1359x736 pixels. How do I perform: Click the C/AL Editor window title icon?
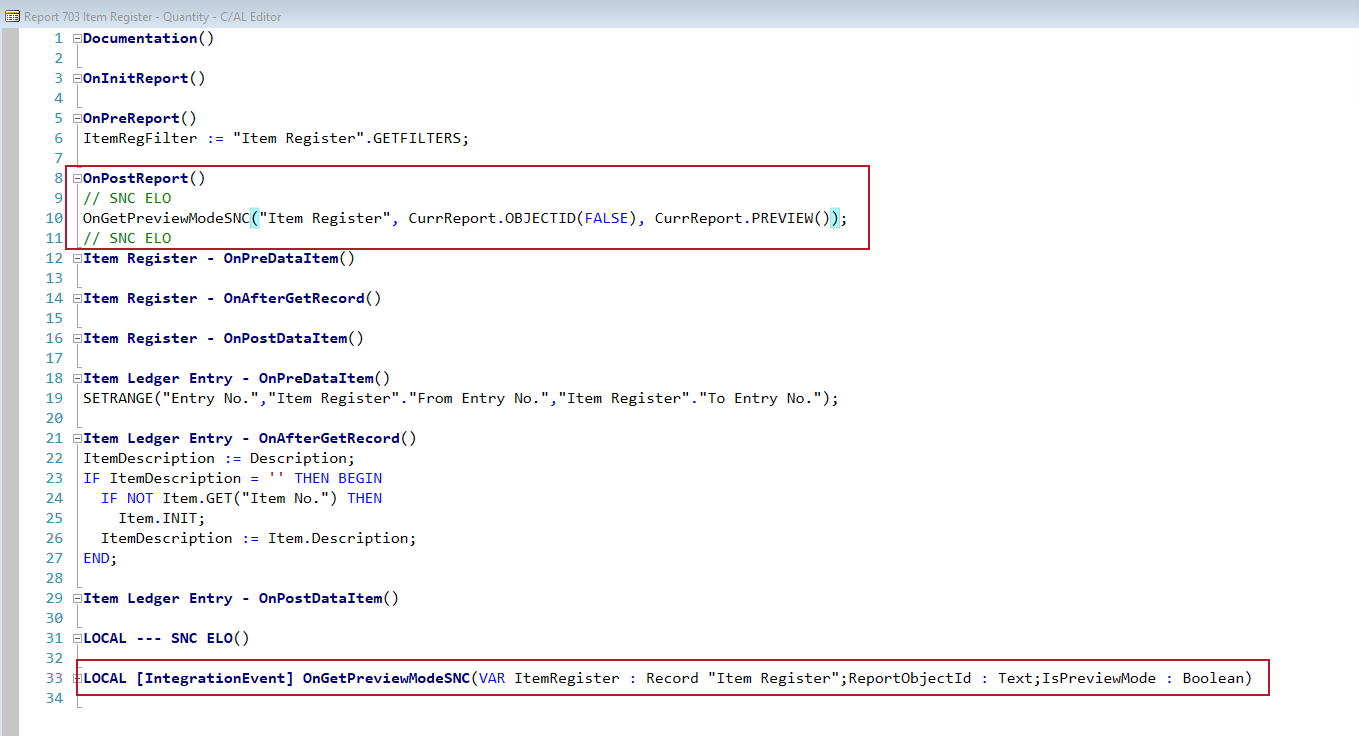pyautogui.click(x=13, y=16)
